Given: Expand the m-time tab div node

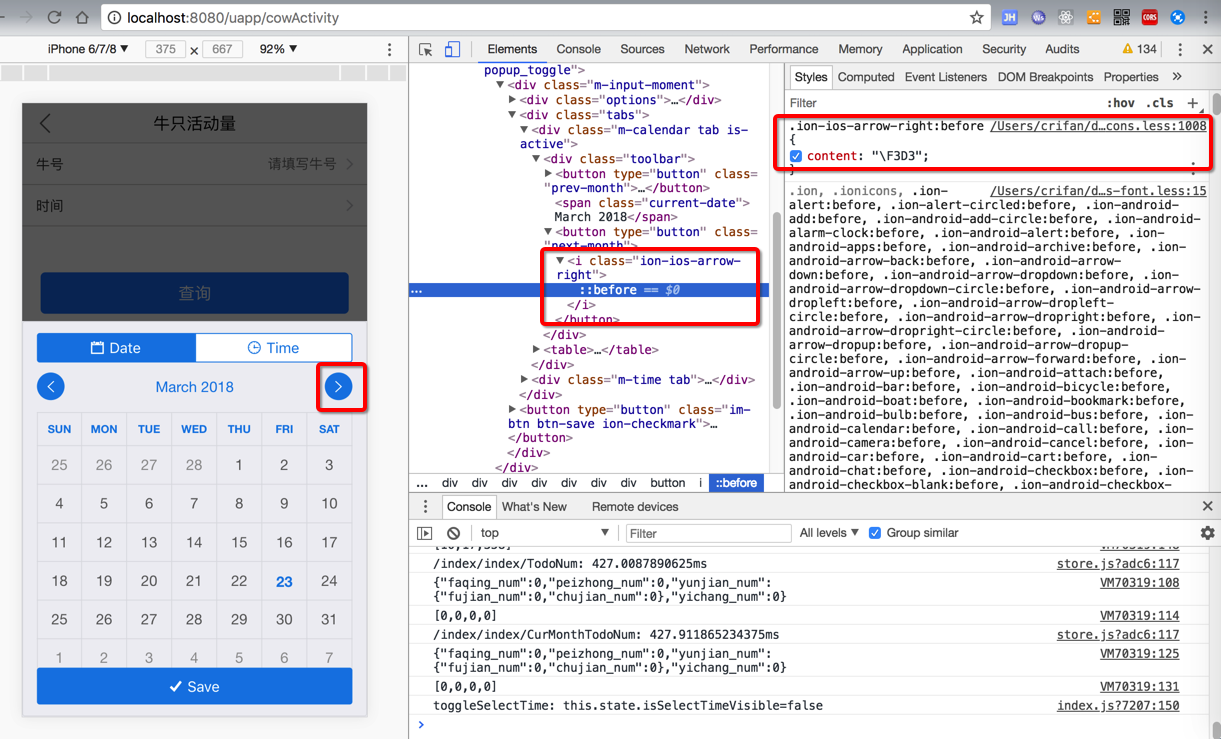Looking at the screenshot, I should tap(525, 380).
